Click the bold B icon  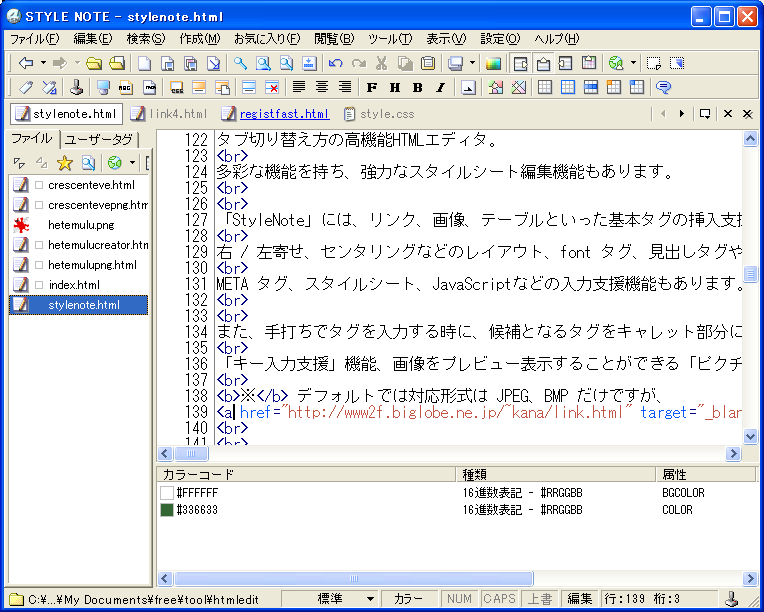[418, 88]
